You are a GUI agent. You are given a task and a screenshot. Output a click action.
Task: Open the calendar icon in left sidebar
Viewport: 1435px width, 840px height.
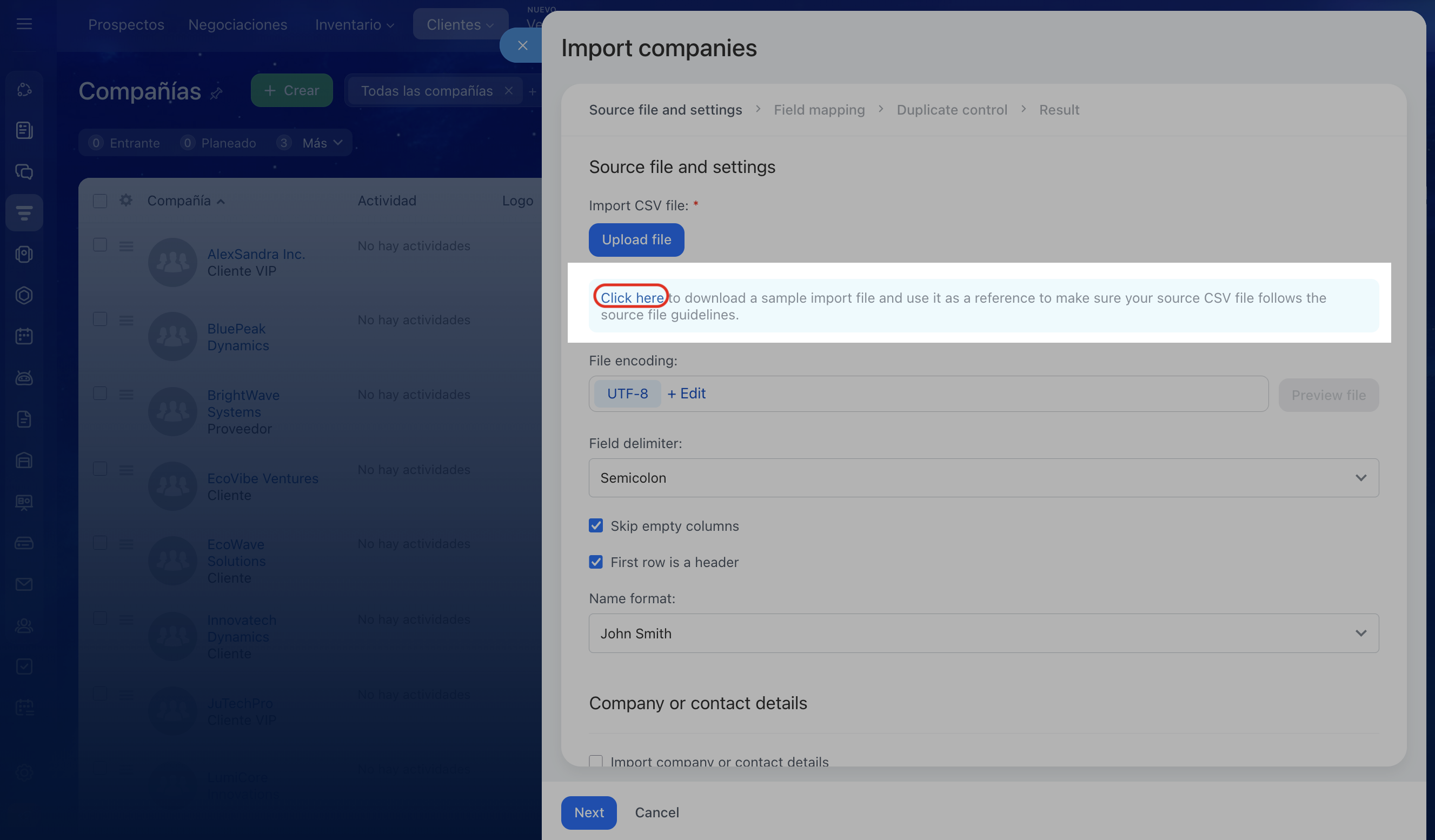[24, 336]
